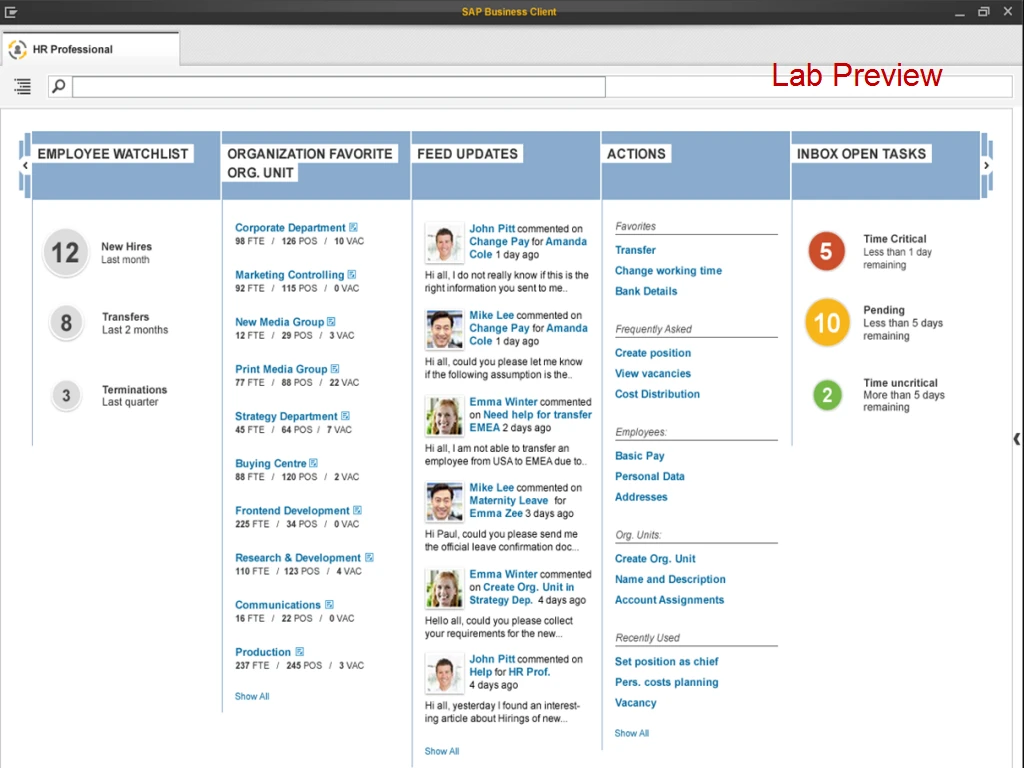The height and width of the screenshot is (768, 1024).
Task: Click the New Hires count badge
Action: pos(65,252)
